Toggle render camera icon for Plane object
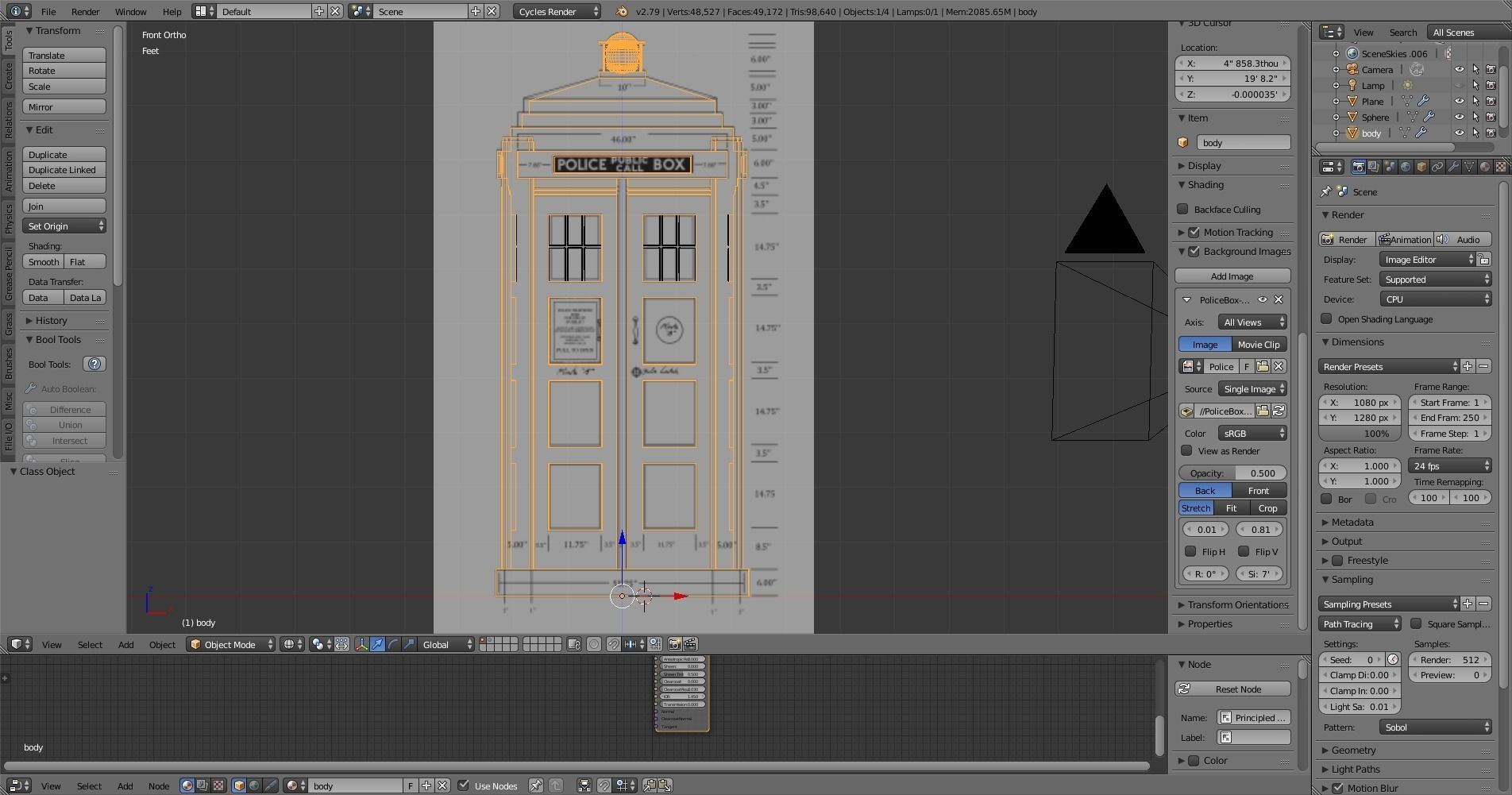This screenshot has height=795, width=1512. 1491,101
